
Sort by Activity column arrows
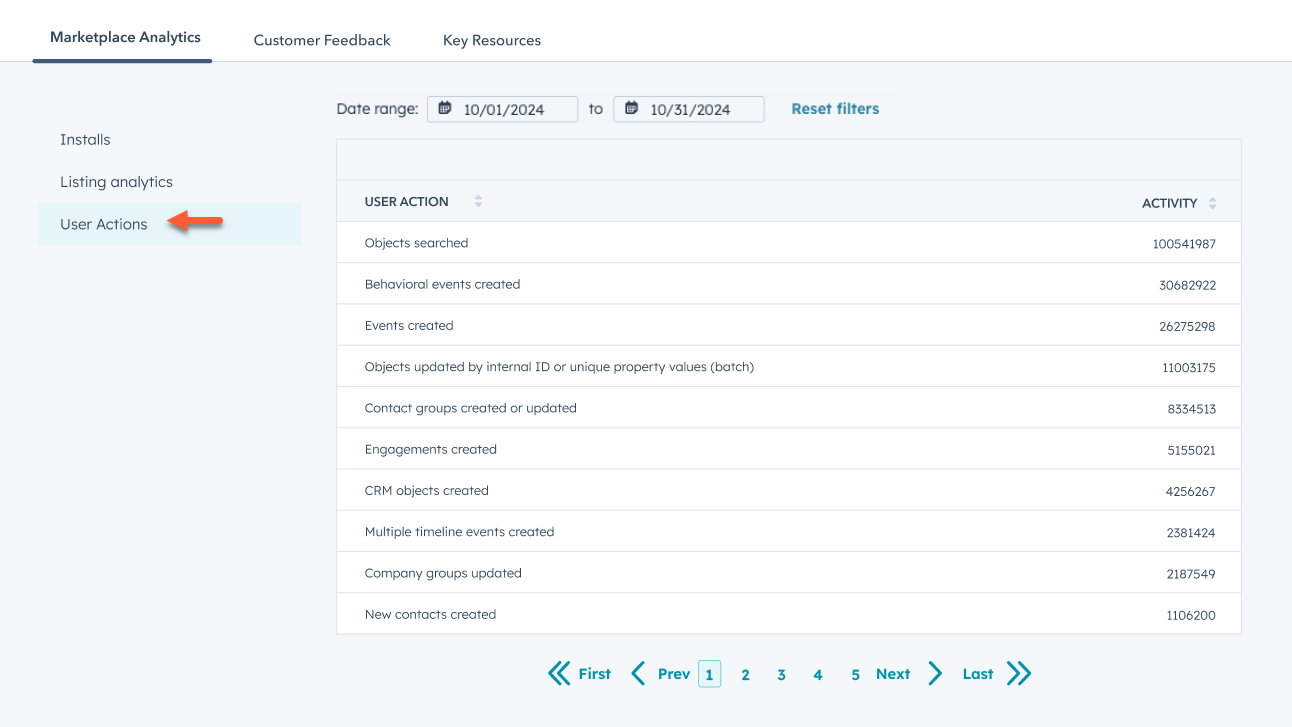click(1212, 203)
